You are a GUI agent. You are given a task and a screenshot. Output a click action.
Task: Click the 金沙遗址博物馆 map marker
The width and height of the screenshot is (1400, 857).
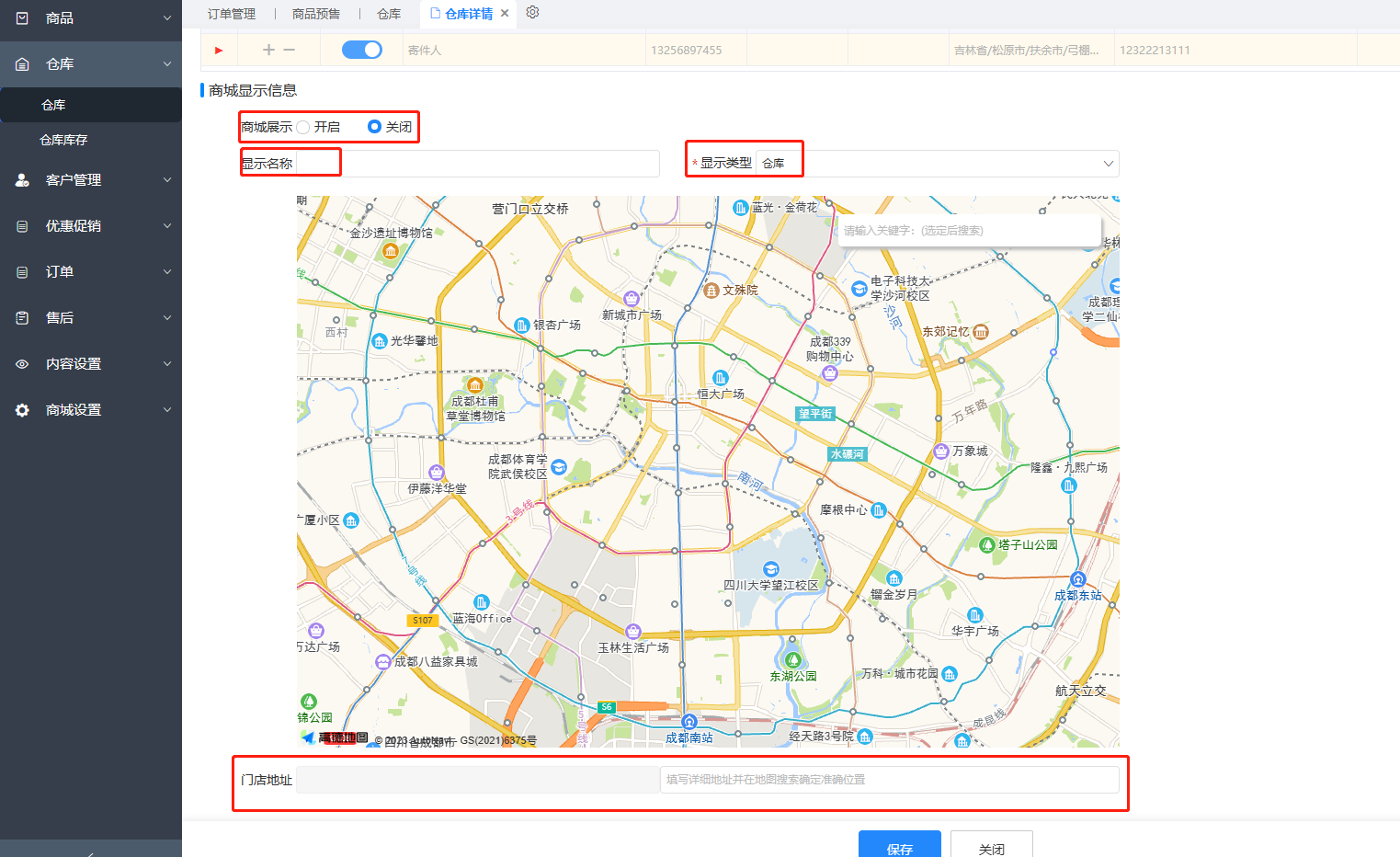pos(391,250)
